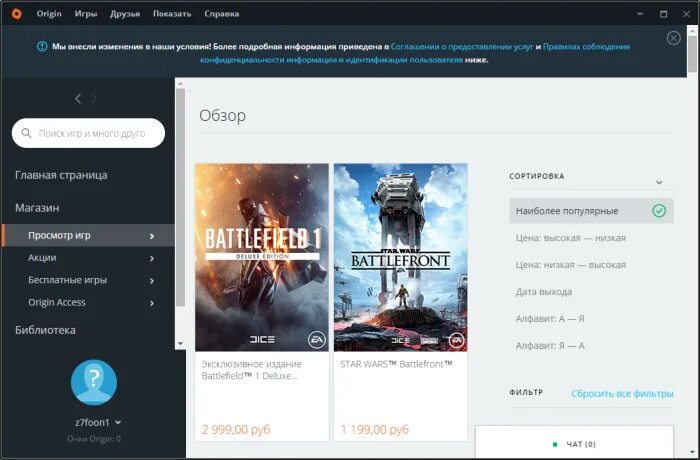Open the ЧАТ (0) panel
The width and height of the screenshot is (700, 460).
[x=574, y=442]
